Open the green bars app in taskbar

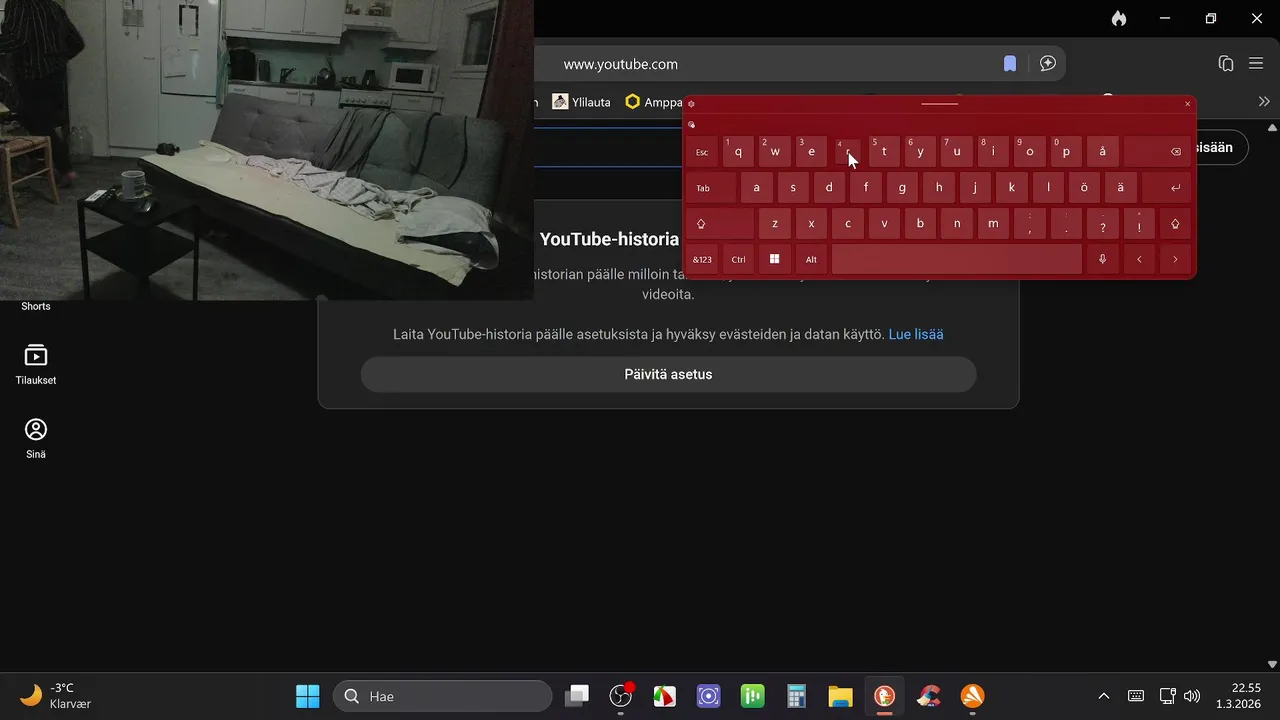753,696
